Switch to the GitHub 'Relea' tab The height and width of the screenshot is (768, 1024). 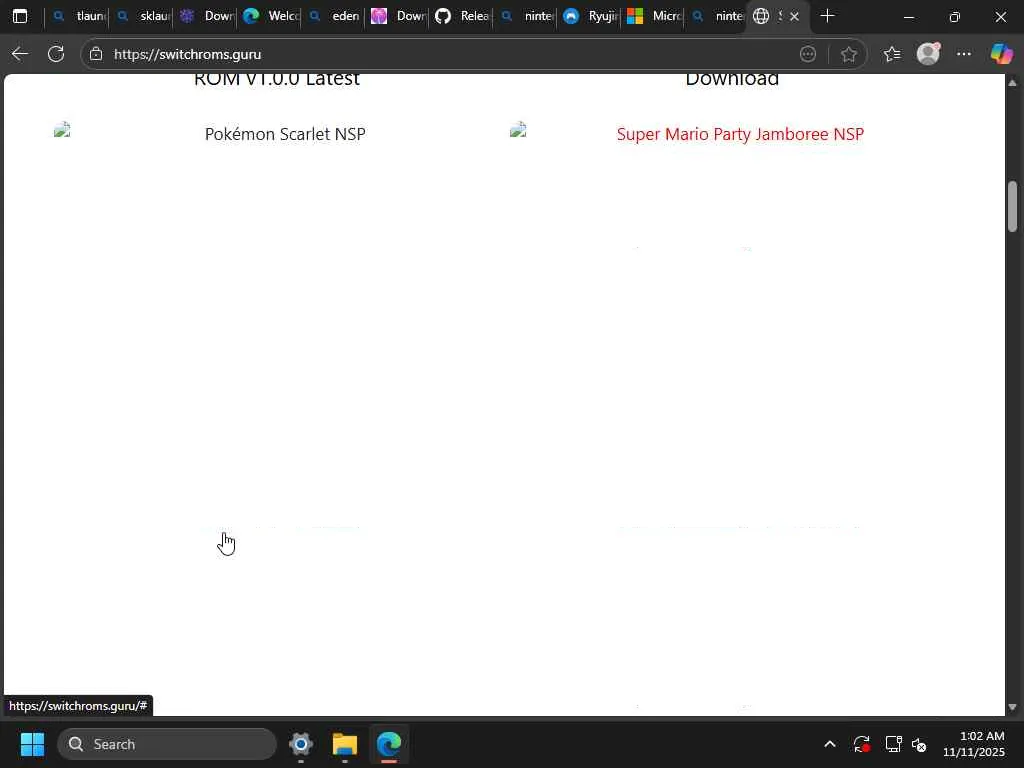pyautogui.click(x=462, y=16)
